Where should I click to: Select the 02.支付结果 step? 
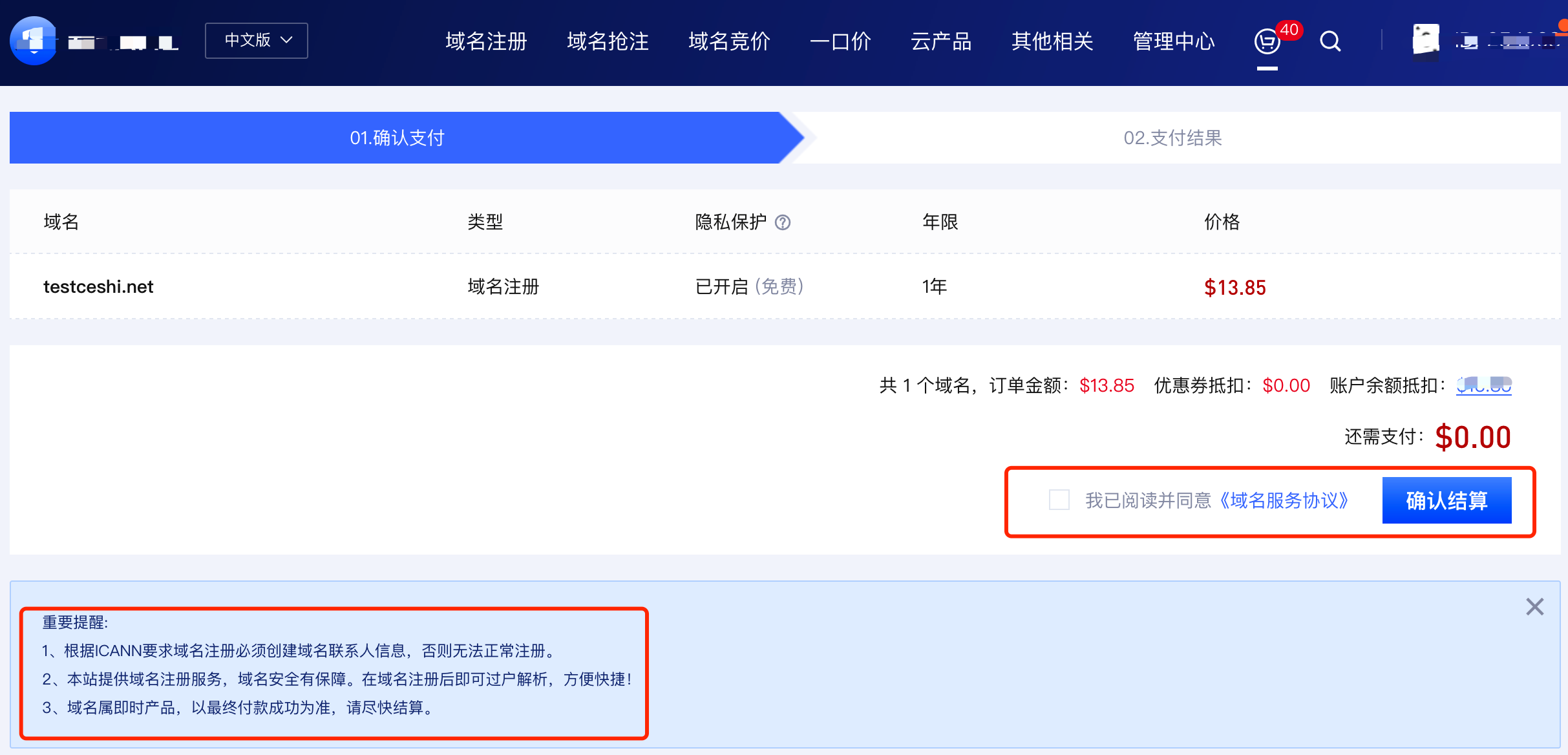coord(1172,138)
